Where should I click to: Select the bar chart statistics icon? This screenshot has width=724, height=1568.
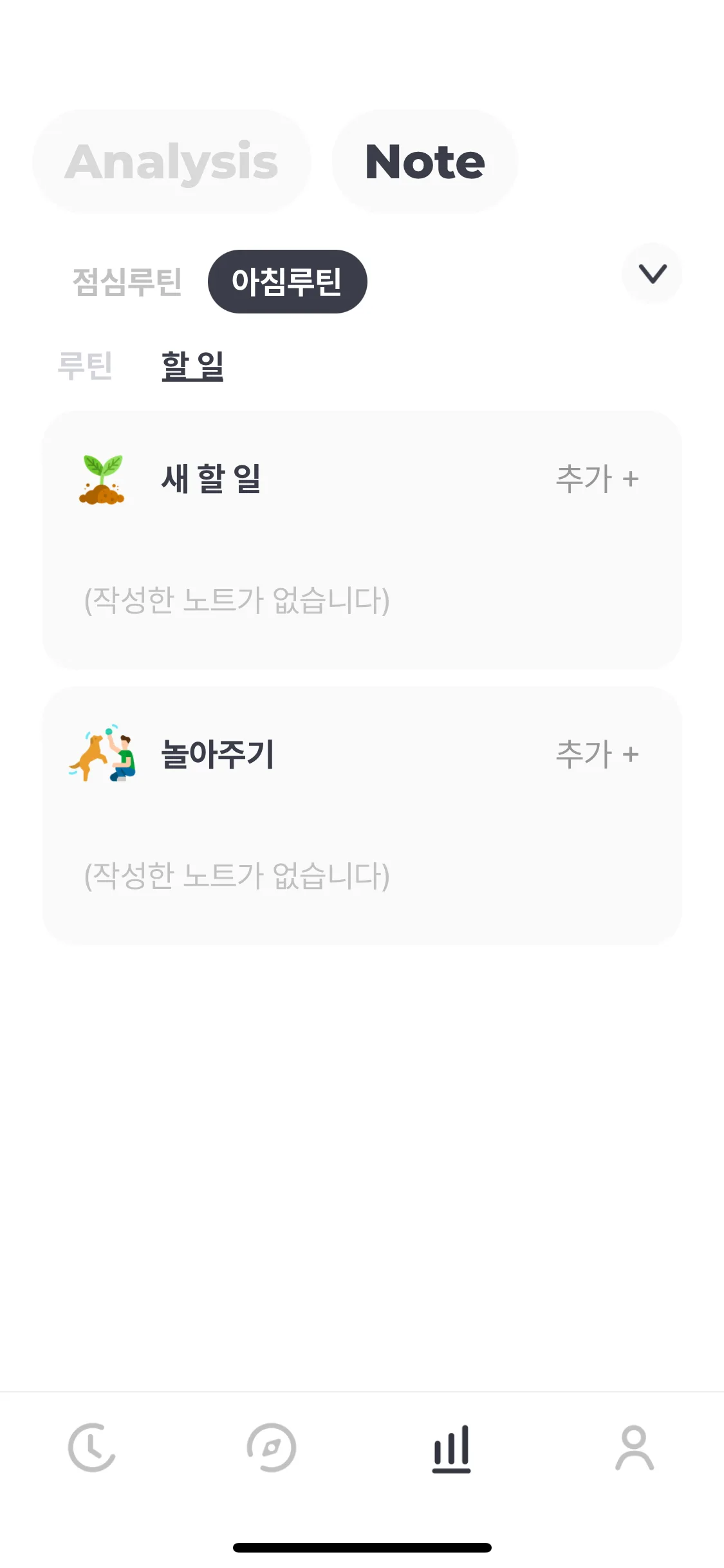coord(452,1449)
